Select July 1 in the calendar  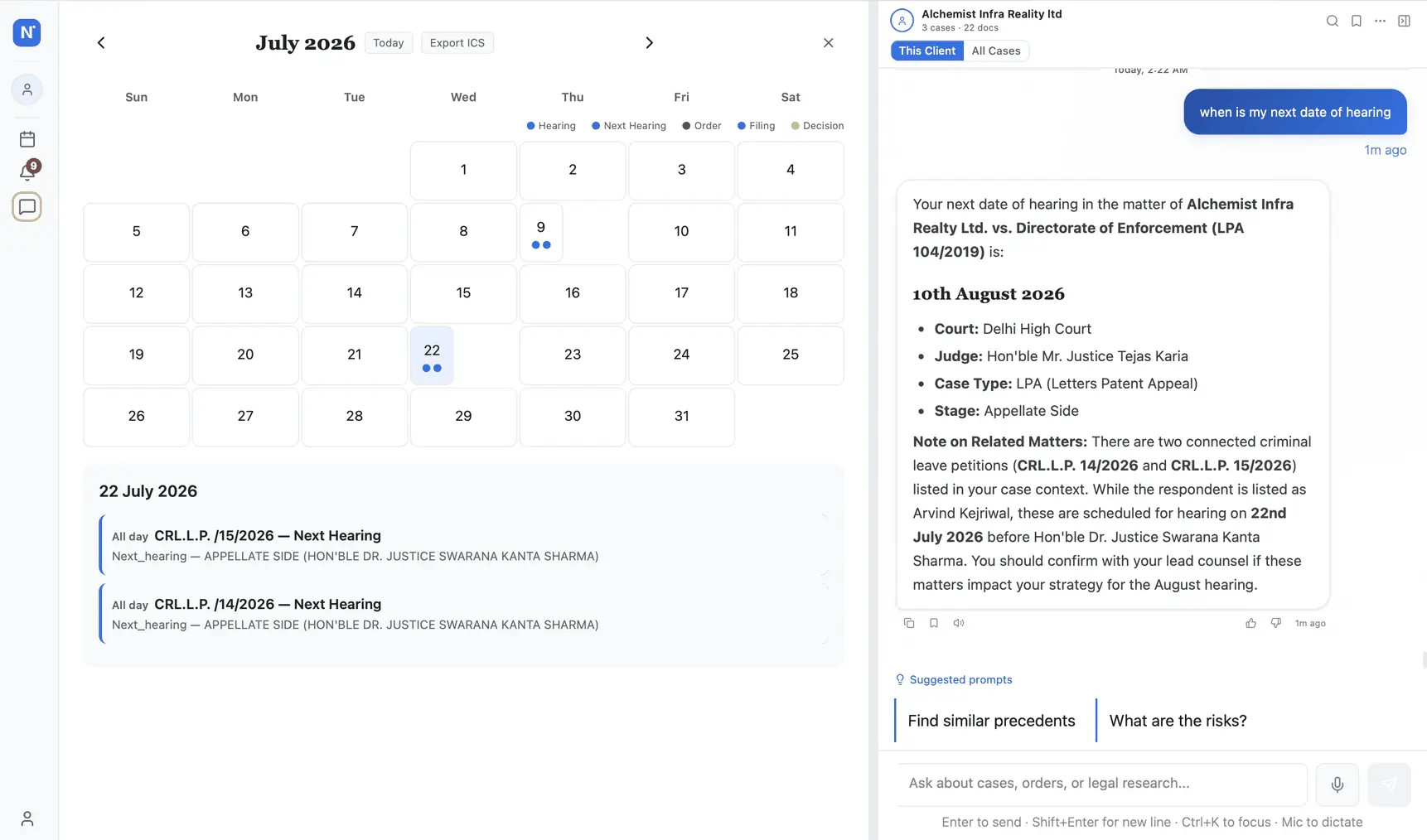click(x=463, y=170)
